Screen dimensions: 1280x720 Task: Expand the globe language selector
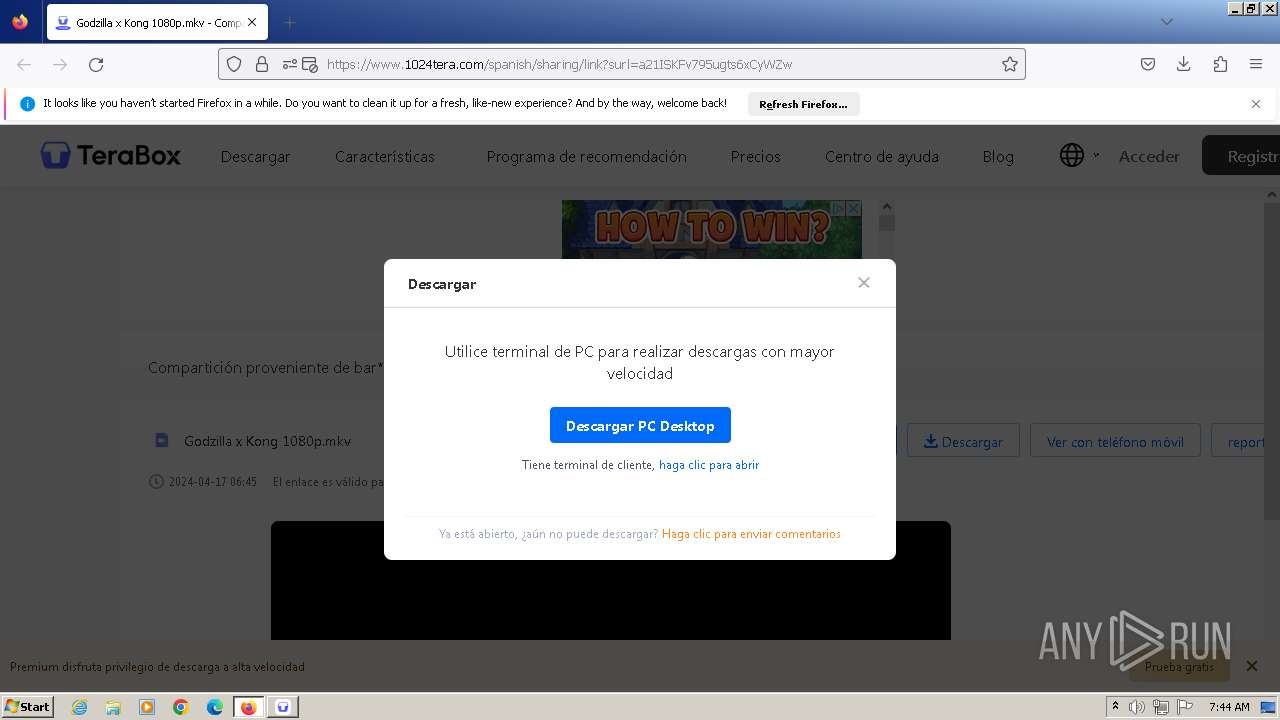[1079, 155]
